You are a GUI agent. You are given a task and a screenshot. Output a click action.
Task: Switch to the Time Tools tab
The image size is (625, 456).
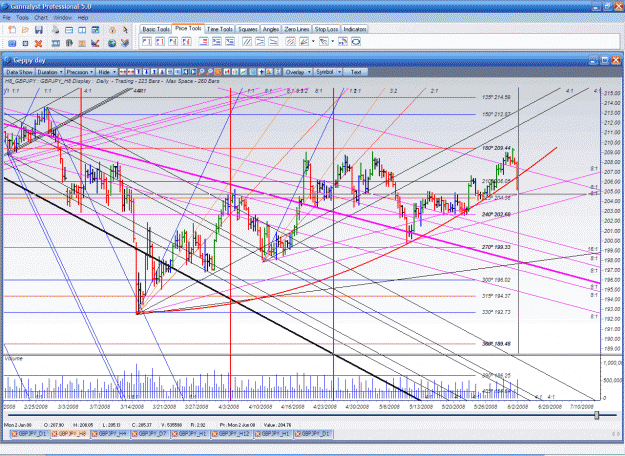pyautogui.click(x=220, y=29)
